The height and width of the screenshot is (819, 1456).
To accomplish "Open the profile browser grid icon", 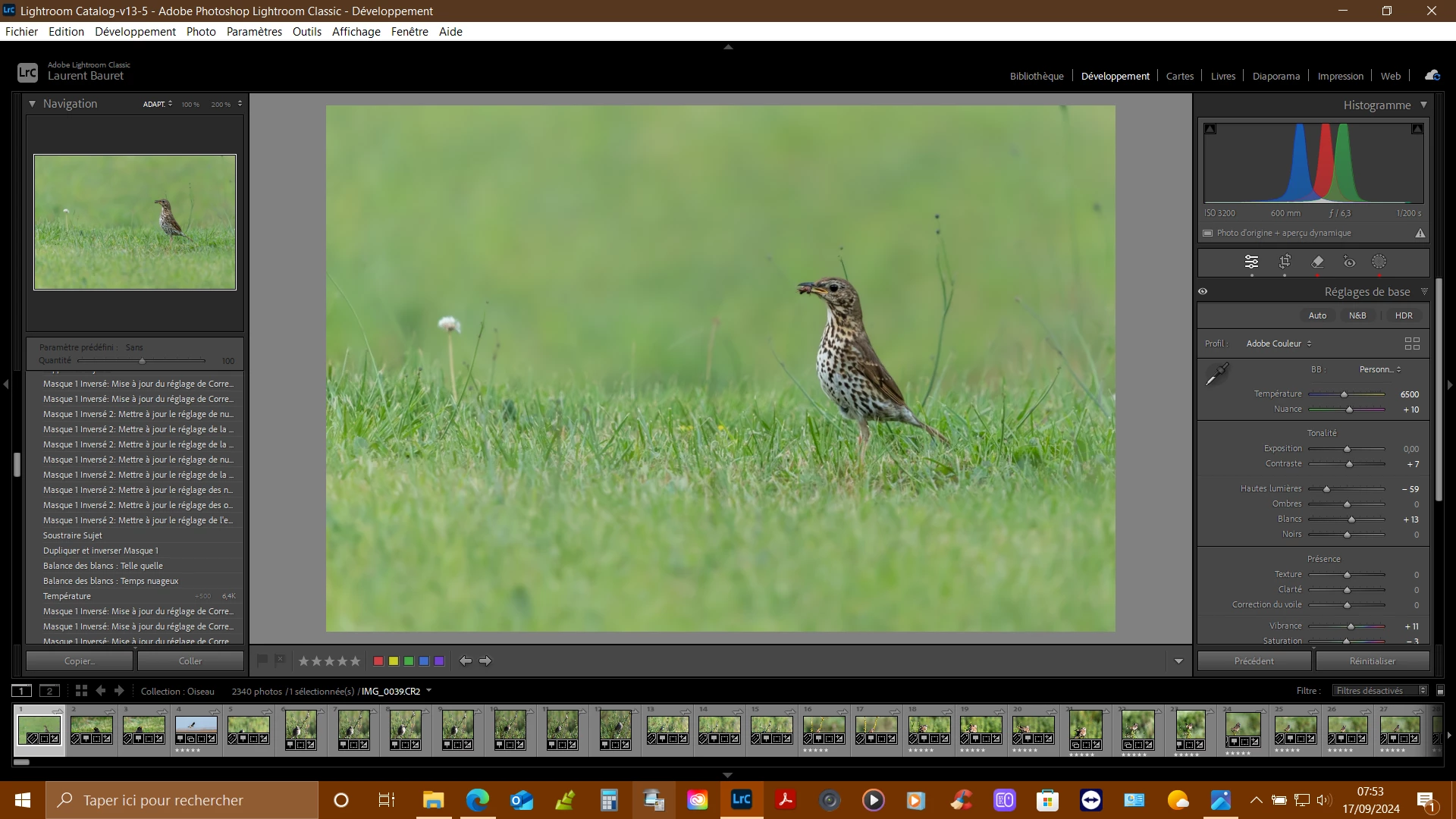I will tap(1412, 344).
